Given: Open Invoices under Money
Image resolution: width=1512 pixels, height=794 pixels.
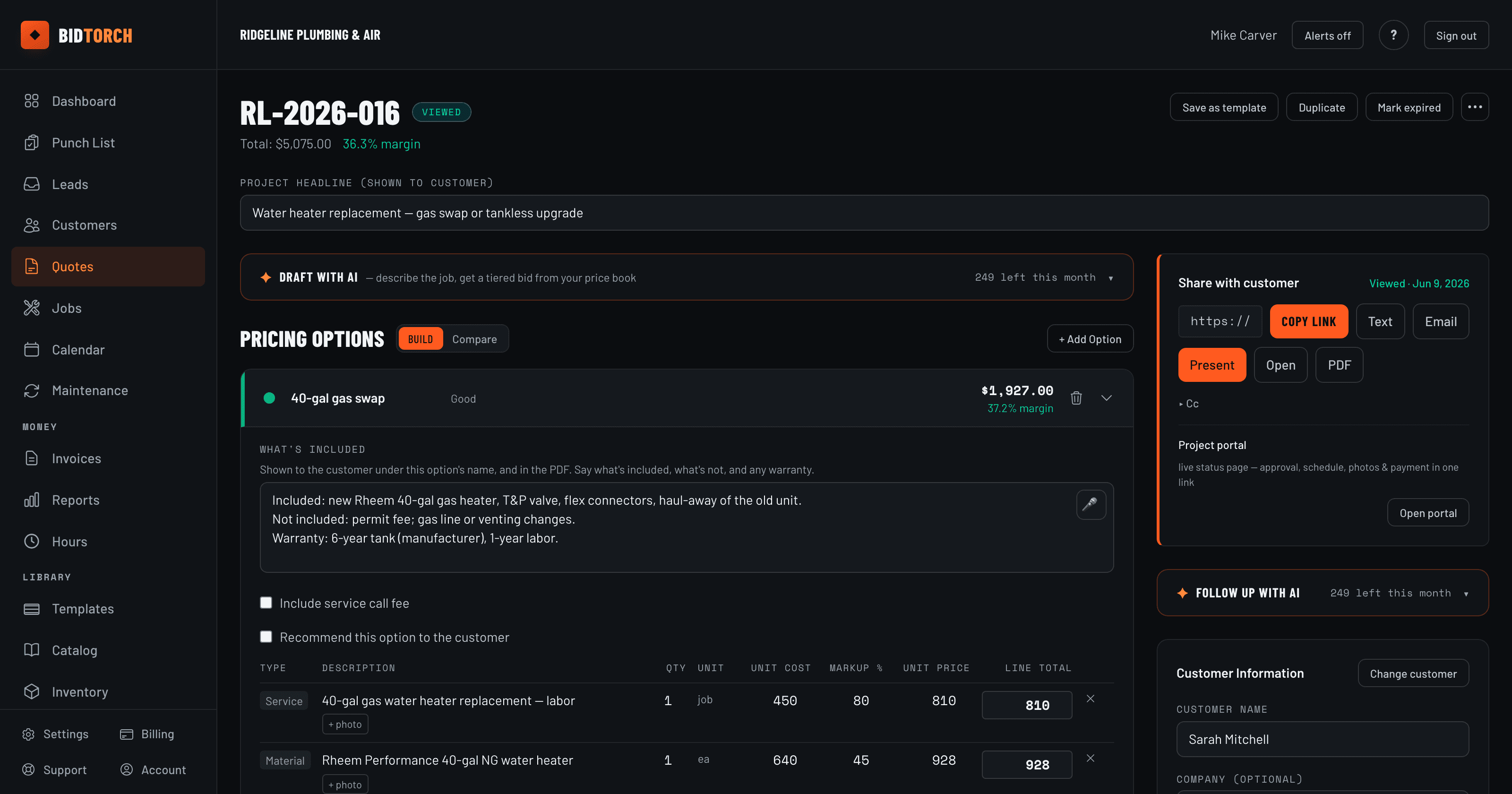Looking at the screenshot, I should pyautogui.click(x=108, y=458).
